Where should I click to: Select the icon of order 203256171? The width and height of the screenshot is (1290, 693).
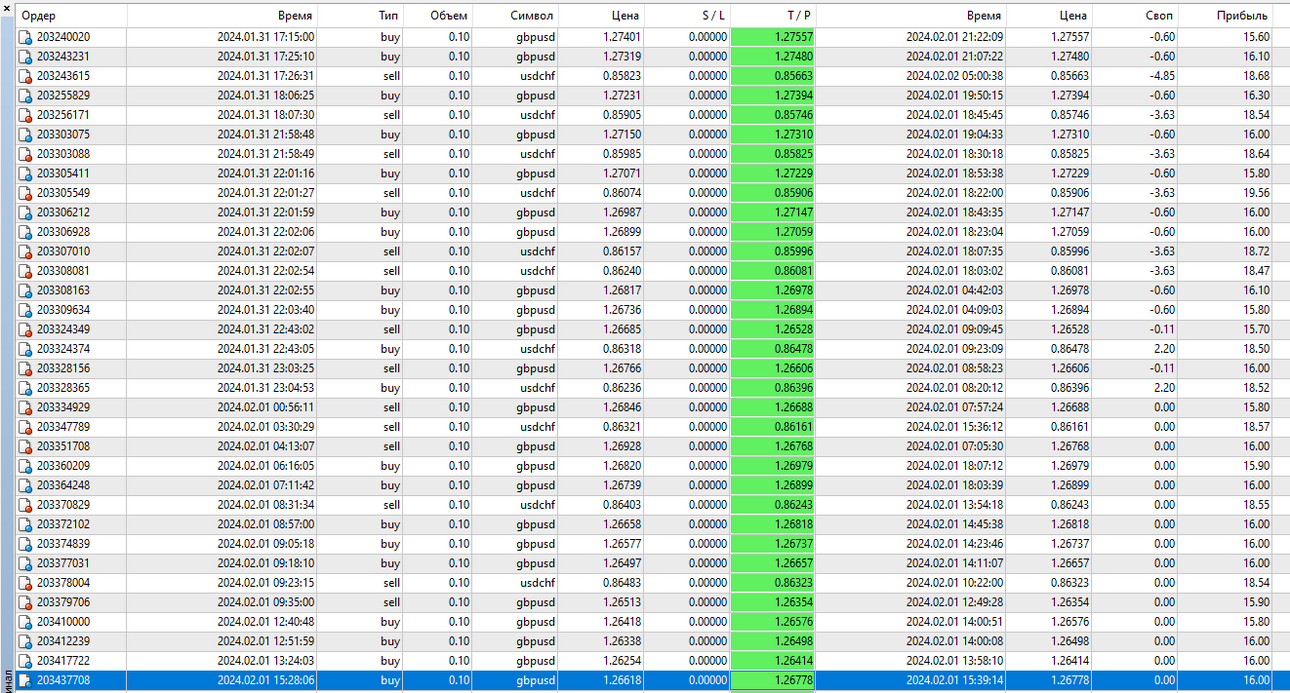point(26,115)
